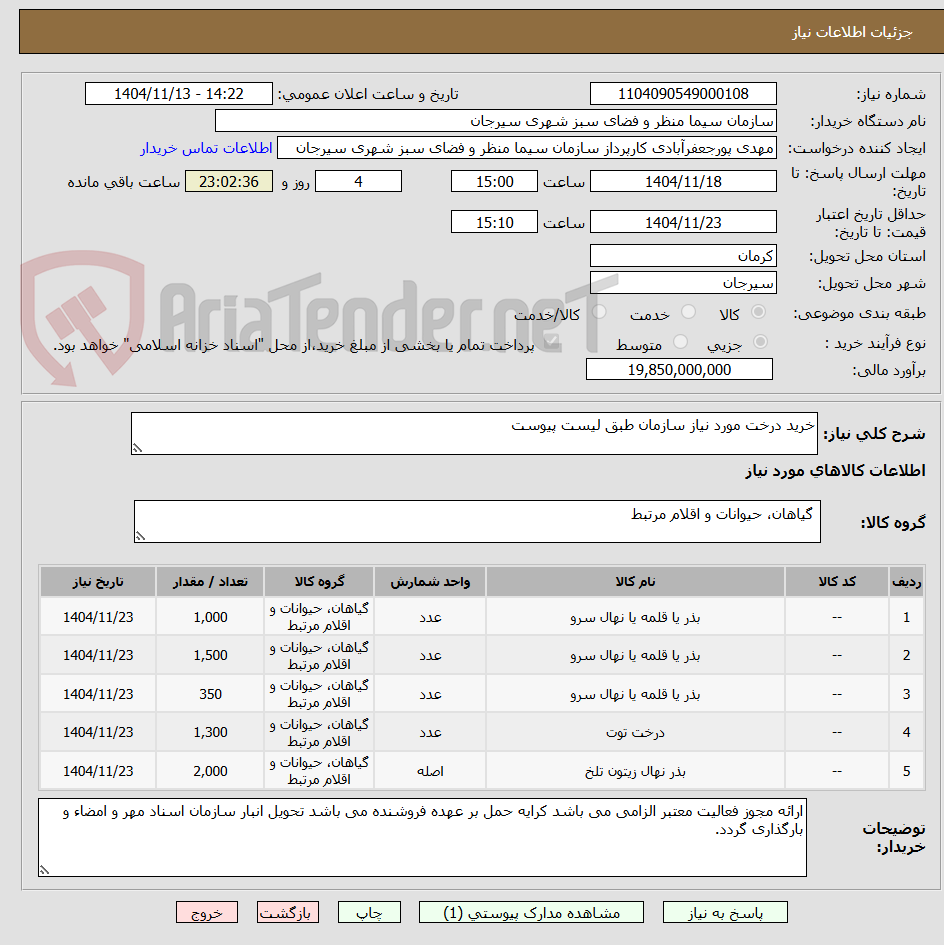The width and height of the screenshot is (944, 945).
Task: Click resize handle of the description textarea
Action: coord(137,448)
